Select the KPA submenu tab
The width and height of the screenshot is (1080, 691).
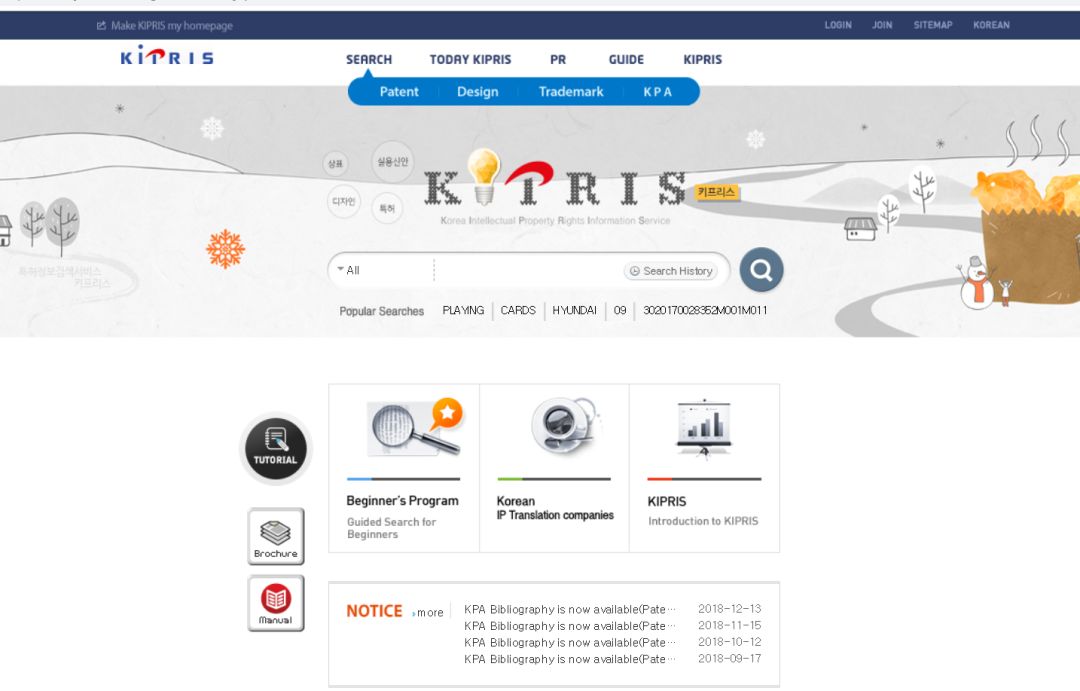(x=657, y=92)
